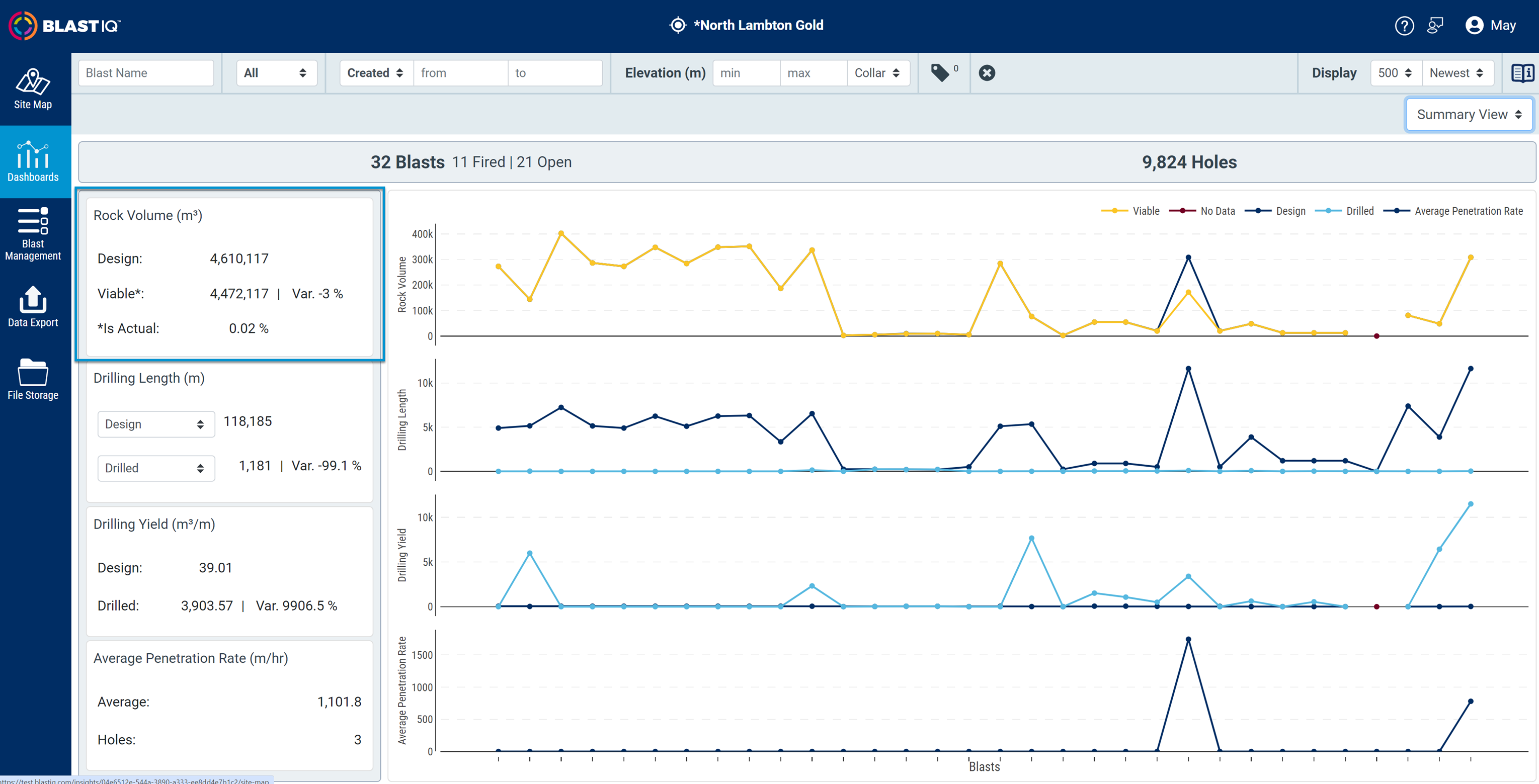Toggle the Viable series in chart legend
Image resolution: width=1539 pixels, height=784 pixels.
point(1130,211)
